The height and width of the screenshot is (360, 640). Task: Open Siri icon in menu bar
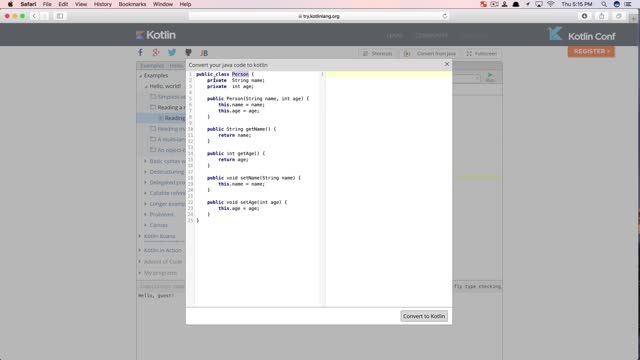point(617,4)
